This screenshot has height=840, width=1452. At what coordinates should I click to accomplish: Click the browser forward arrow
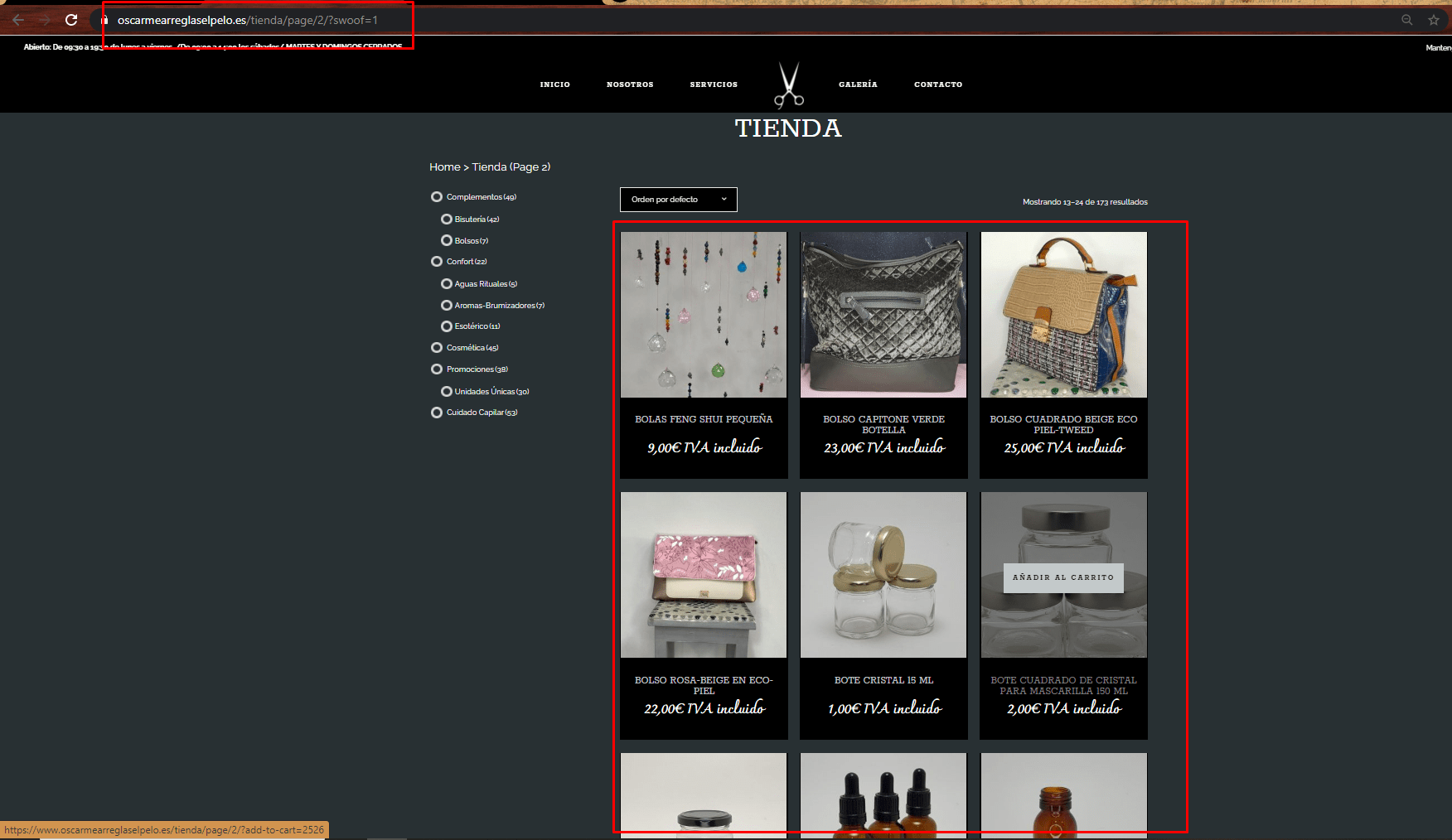pos(45,20)
